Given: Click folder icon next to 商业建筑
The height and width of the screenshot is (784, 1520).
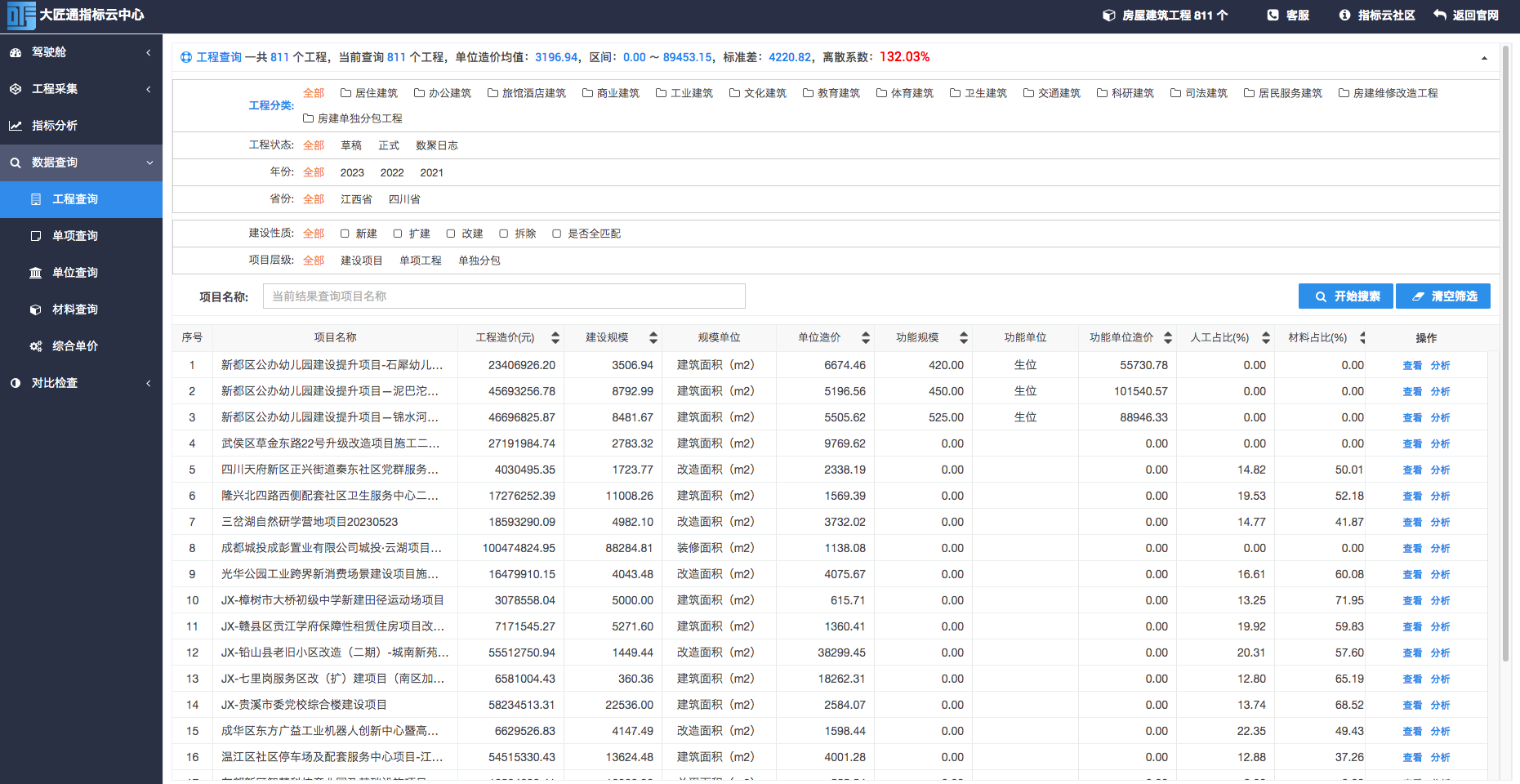Looking at the screenshot, I should (x=587, y=93).
